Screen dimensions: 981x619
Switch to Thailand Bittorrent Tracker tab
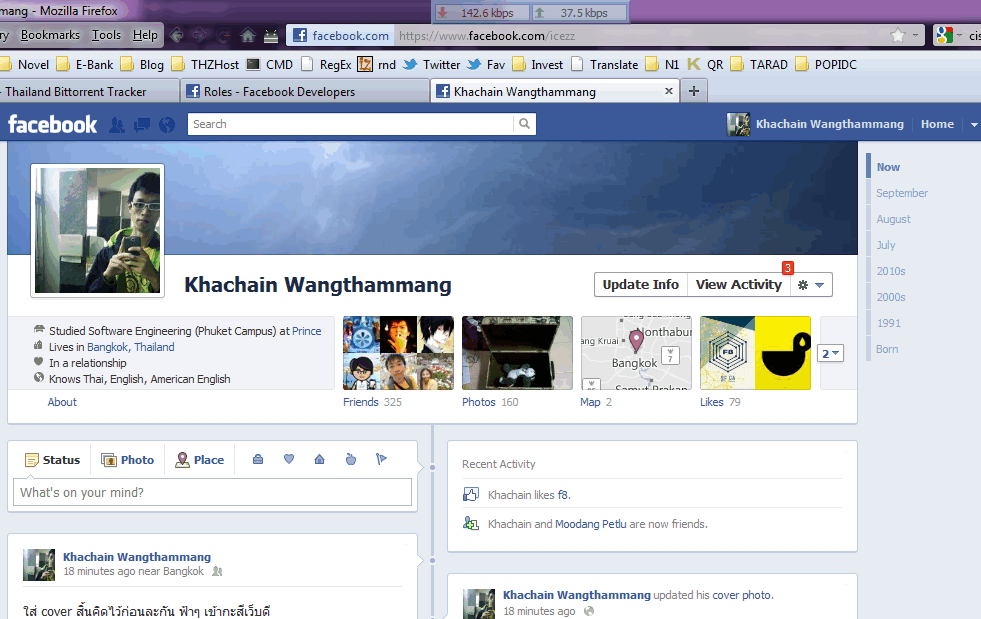coord(89,91)
